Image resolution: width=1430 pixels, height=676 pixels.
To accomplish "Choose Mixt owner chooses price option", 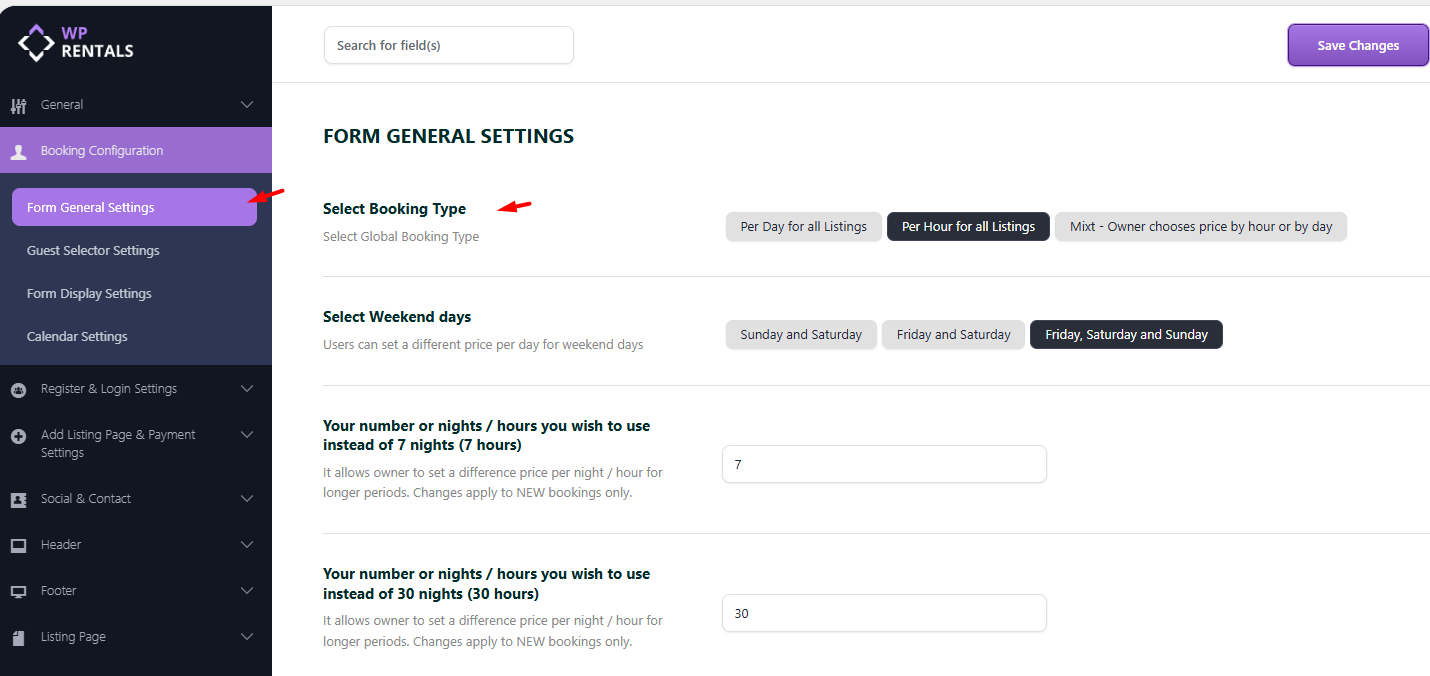I will click(1200, 227).
